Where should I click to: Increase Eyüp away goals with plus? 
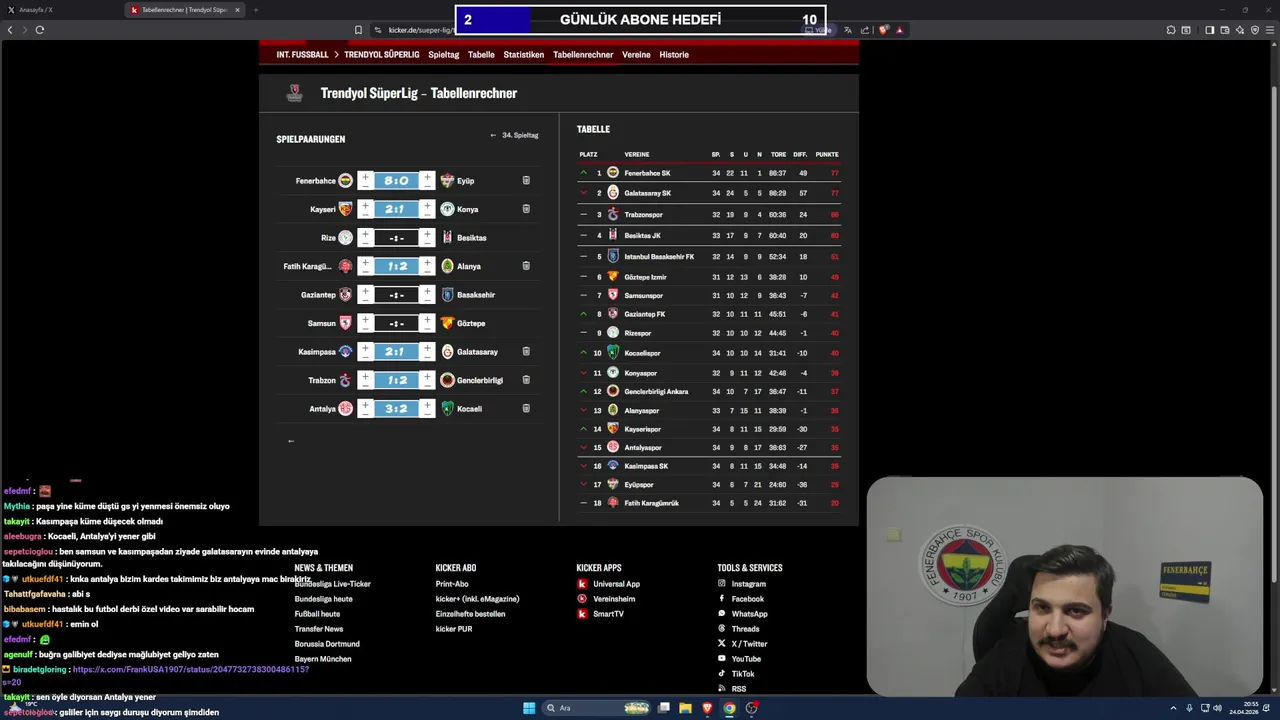427,178
